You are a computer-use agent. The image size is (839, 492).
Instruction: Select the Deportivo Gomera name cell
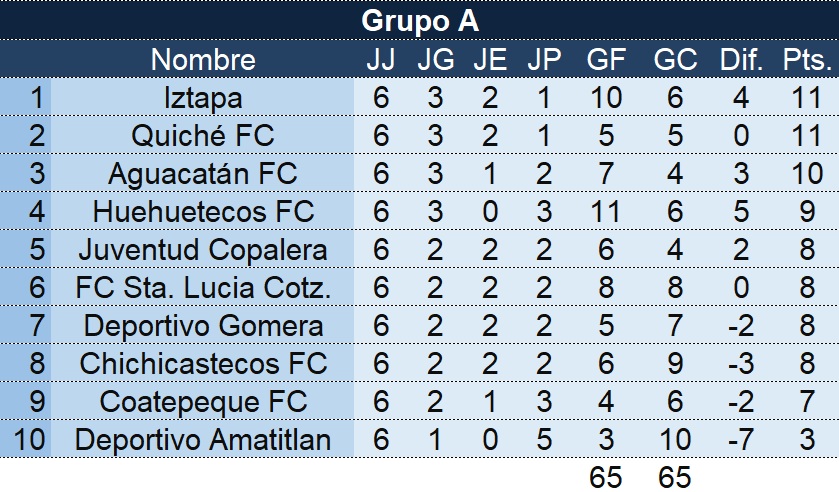[x=203, y=326]
